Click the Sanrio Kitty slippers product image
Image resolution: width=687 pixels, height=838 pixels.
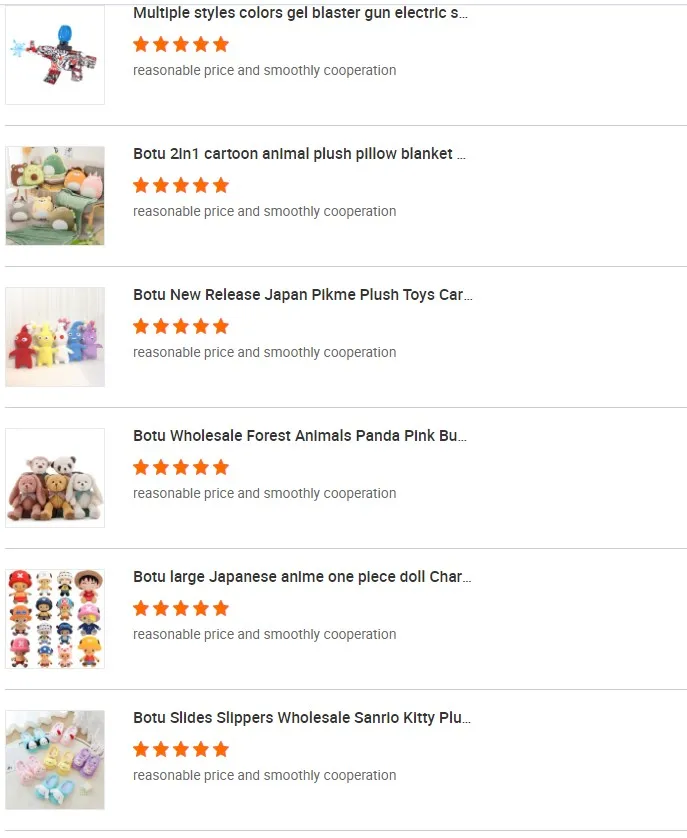coord(55,760)
